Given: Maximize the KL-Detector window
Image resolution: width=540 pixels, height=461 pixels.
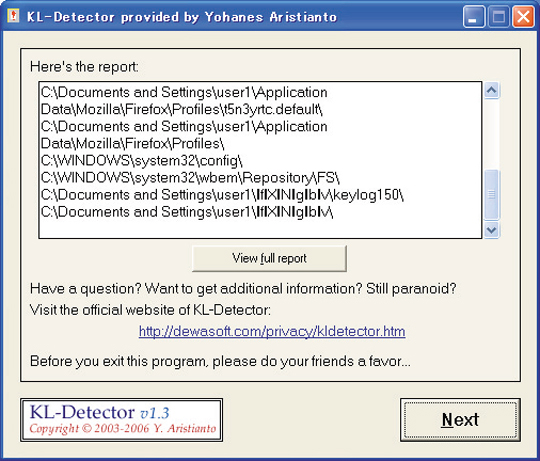Looking at the screenshot, I should pos(498,17).
